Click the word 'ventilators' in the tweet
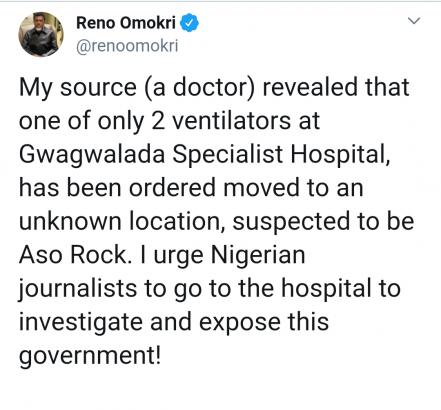 (x=231, y=120)
